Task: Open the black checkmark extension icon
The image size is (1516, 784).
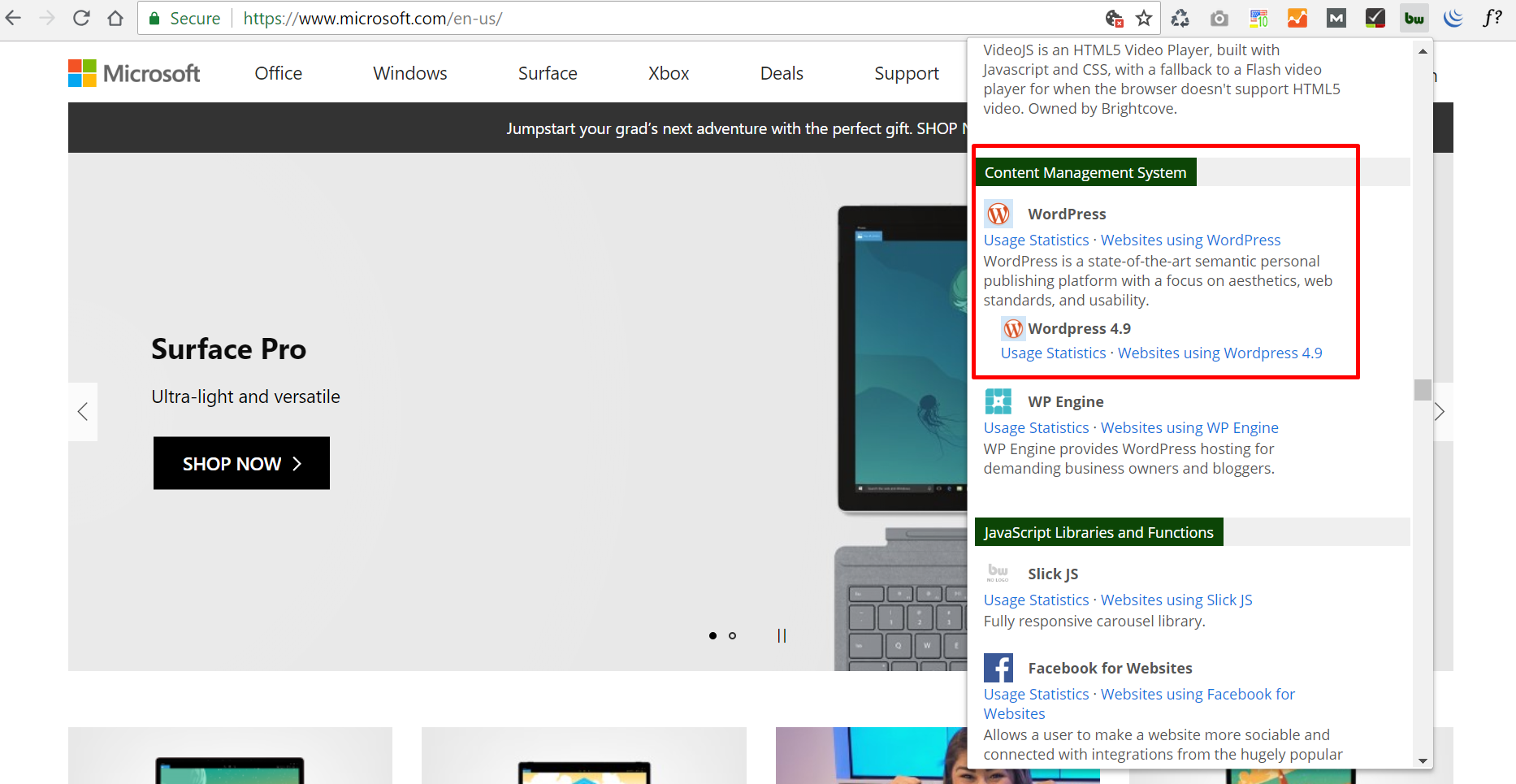Action: point(1375,18)
